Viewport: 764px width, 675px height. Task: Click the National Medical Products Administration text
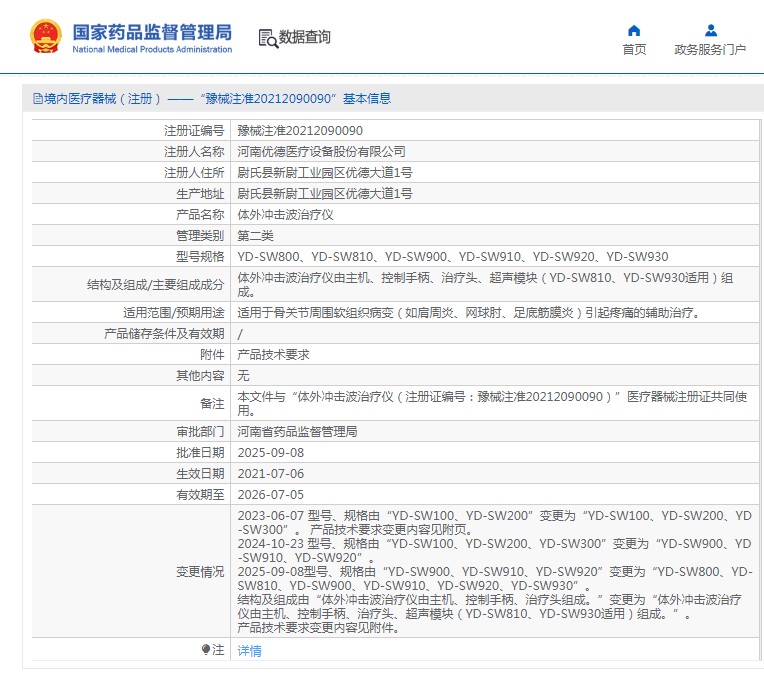(152, 49)
